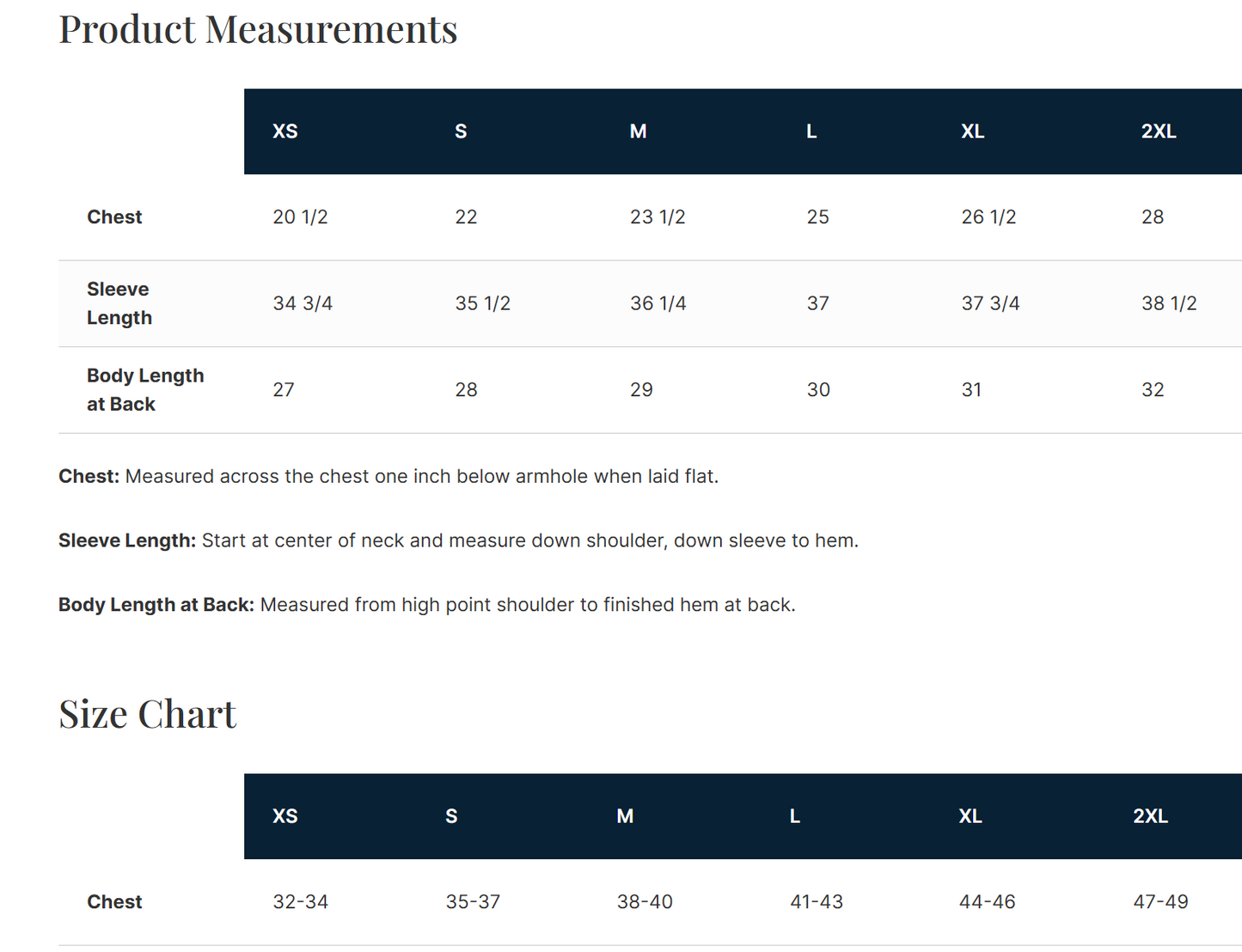
Task: Select the 32-34 chest range in Size Chart
Action: (x=301, y=902)
